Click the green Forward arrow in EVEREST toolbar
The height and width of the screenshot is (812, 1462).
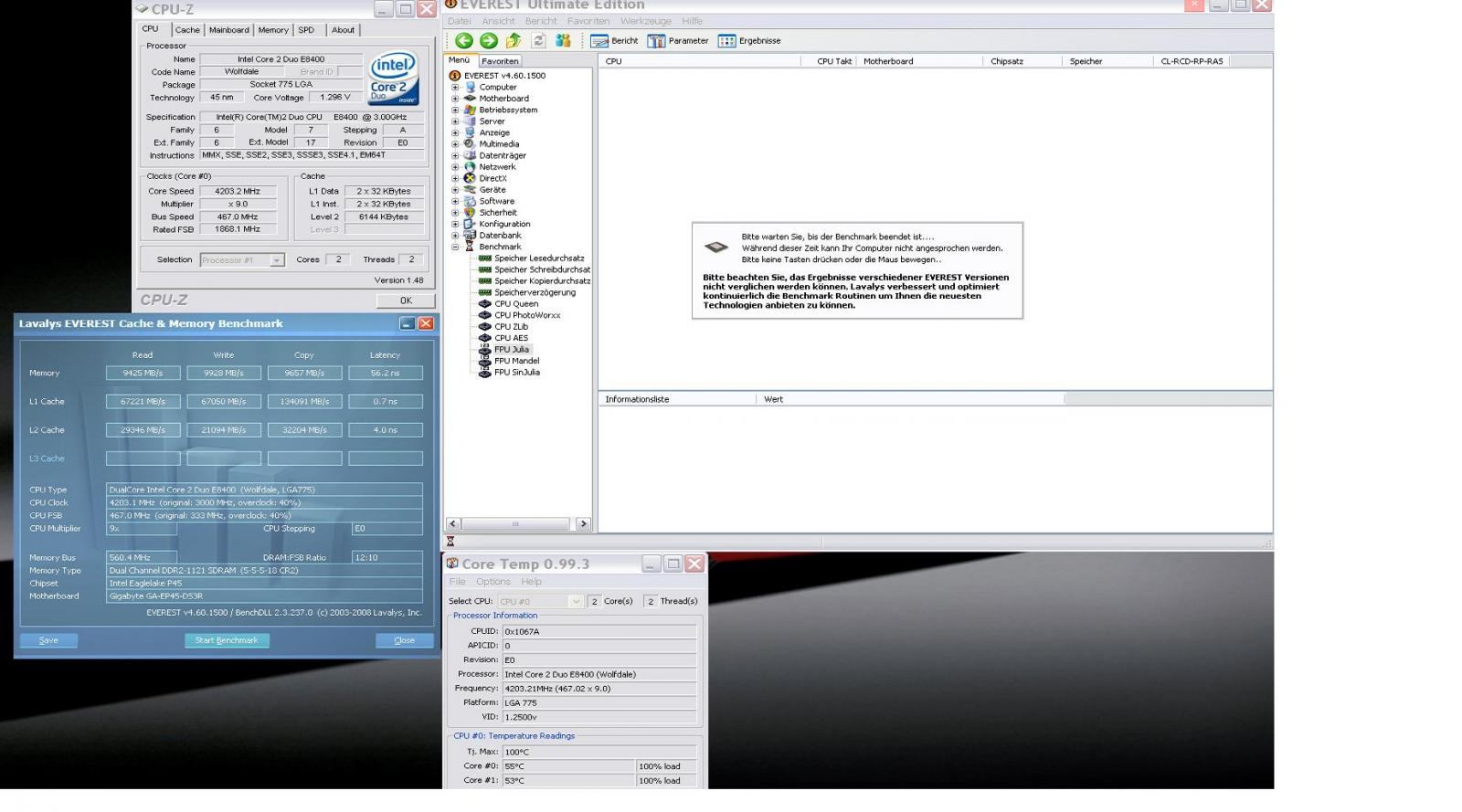pos(489,40)
